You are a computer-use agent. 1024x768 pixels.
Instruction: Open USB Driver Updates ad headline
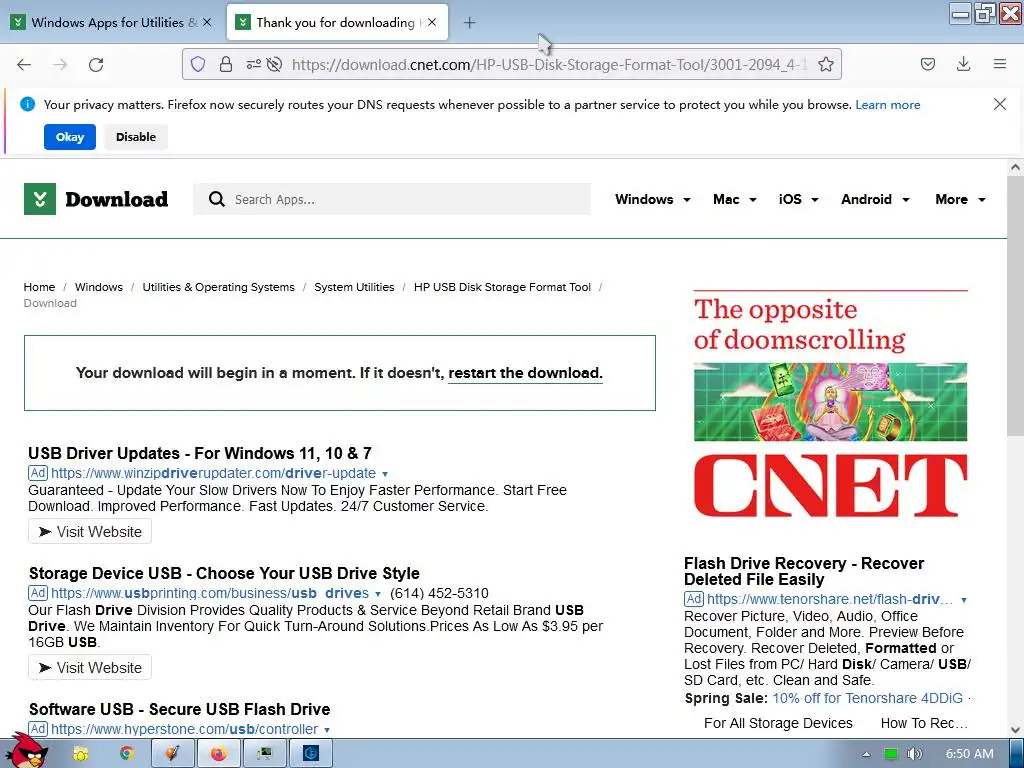(200, 453)
